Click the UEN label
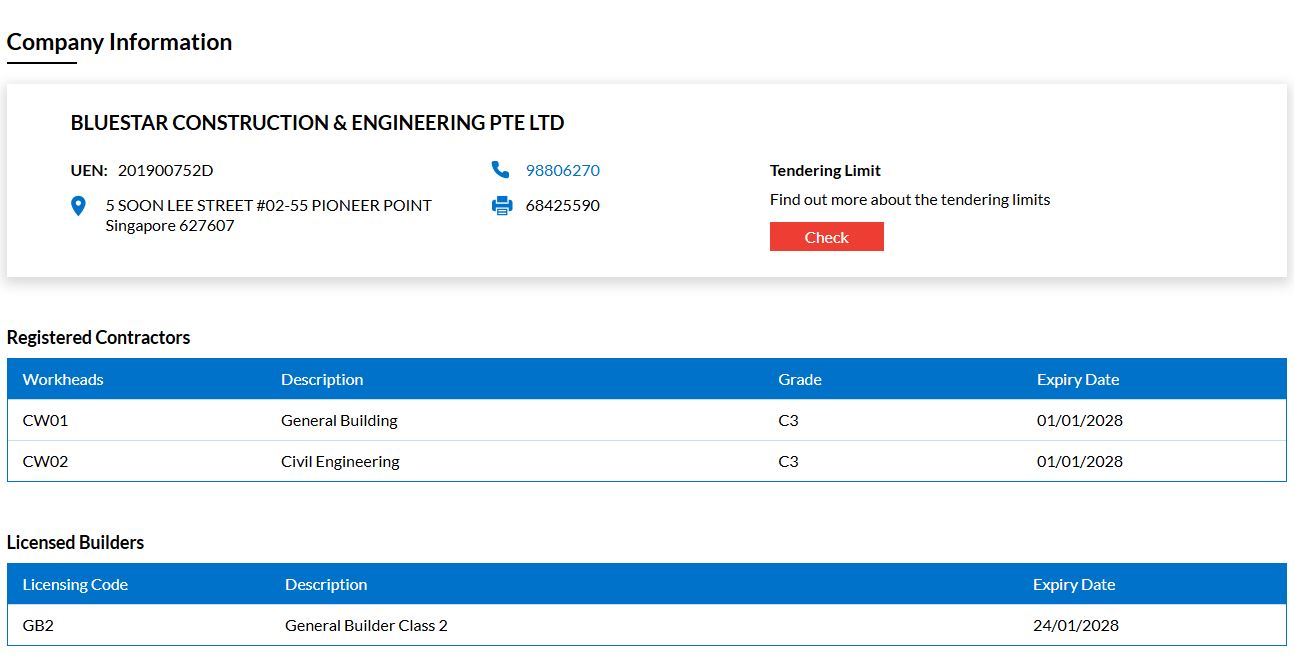This screenshot has height=660, width=1294. coord(89,170)
